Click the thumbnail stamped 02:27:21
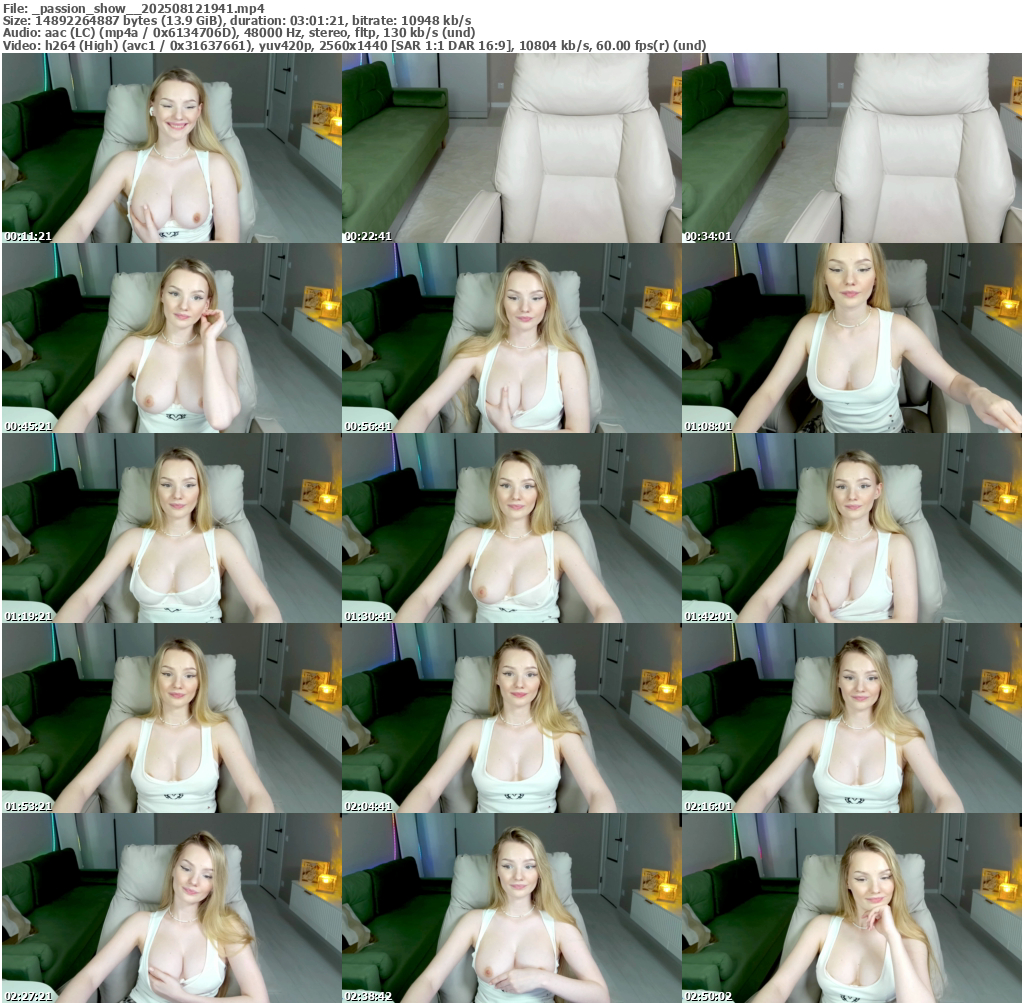 click(172, 908)
